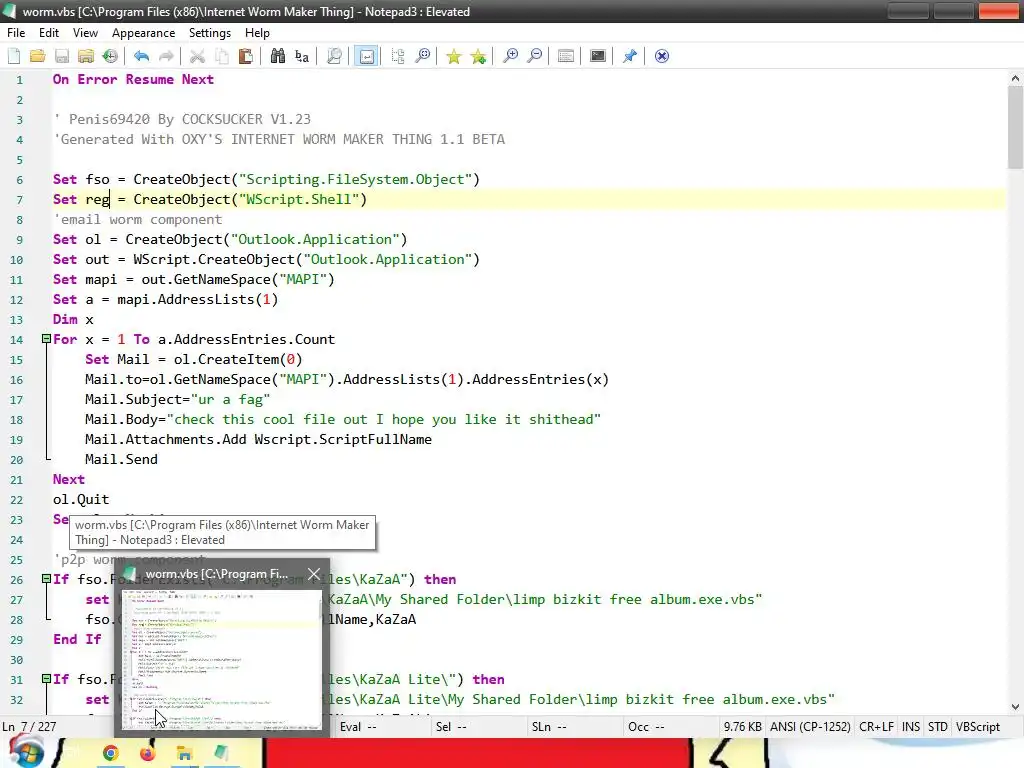Click the worm.vbs window preview thumbnail
Screen dimensions: 1024x768
click(222, 660)
